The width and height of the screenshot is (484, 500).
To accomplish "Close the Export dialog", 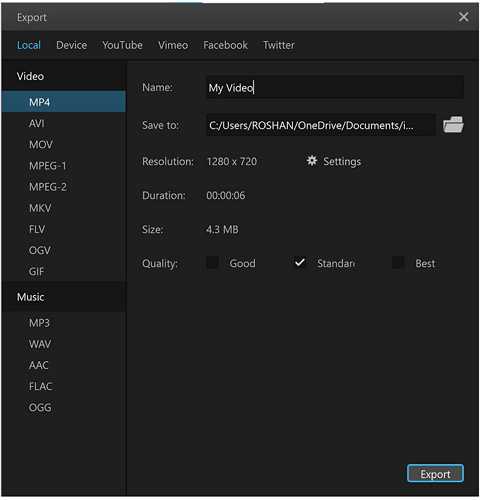I will [x=463, y=17].
